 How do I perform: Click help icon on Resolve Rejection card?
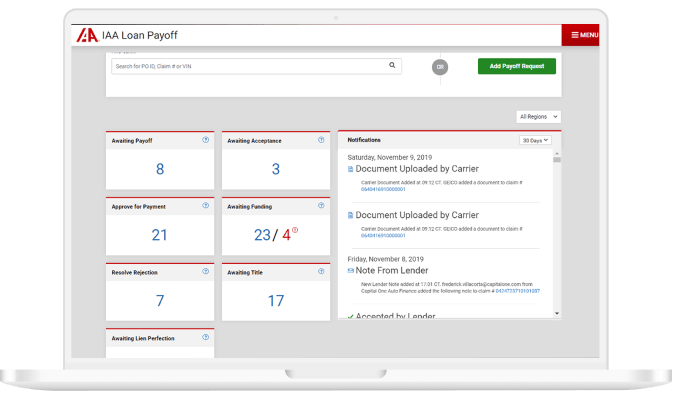206,271
